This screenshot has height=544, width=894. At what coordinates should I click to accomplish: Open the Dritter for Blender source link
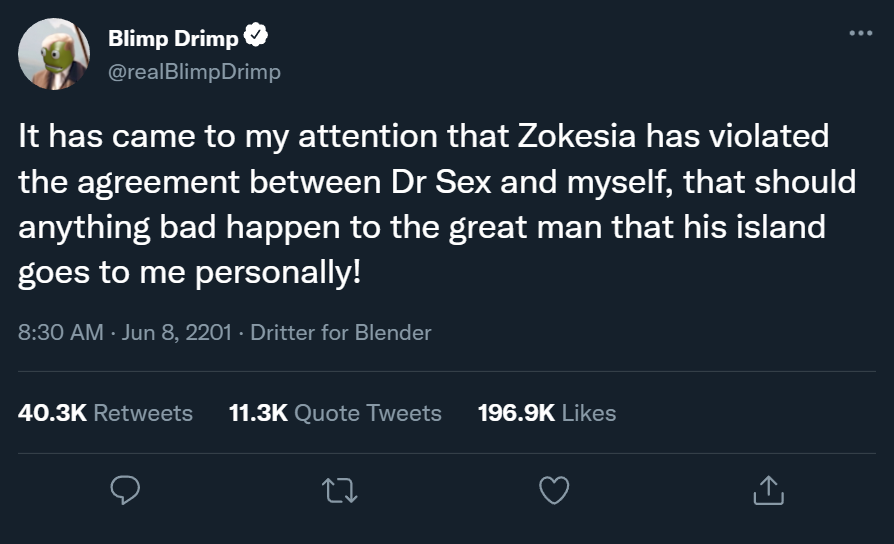(340, 333)
